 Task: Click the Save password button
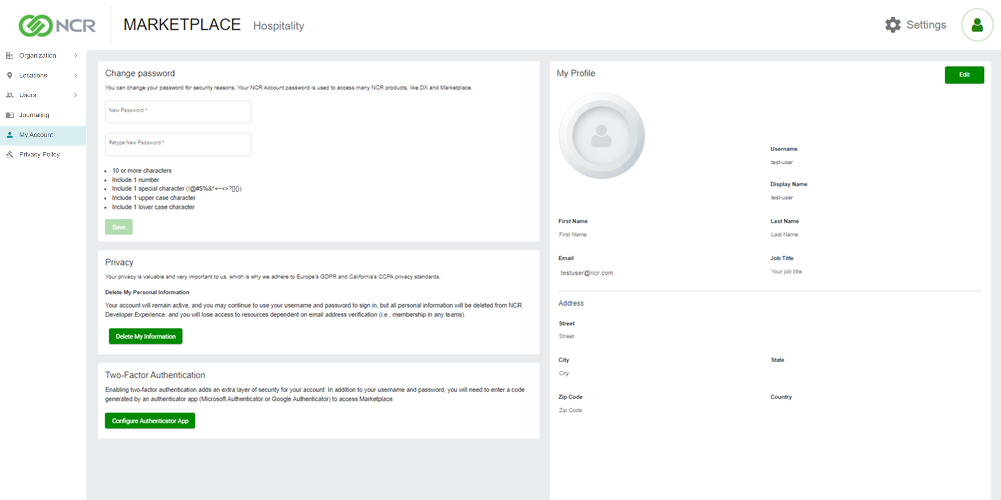(119, 227)
